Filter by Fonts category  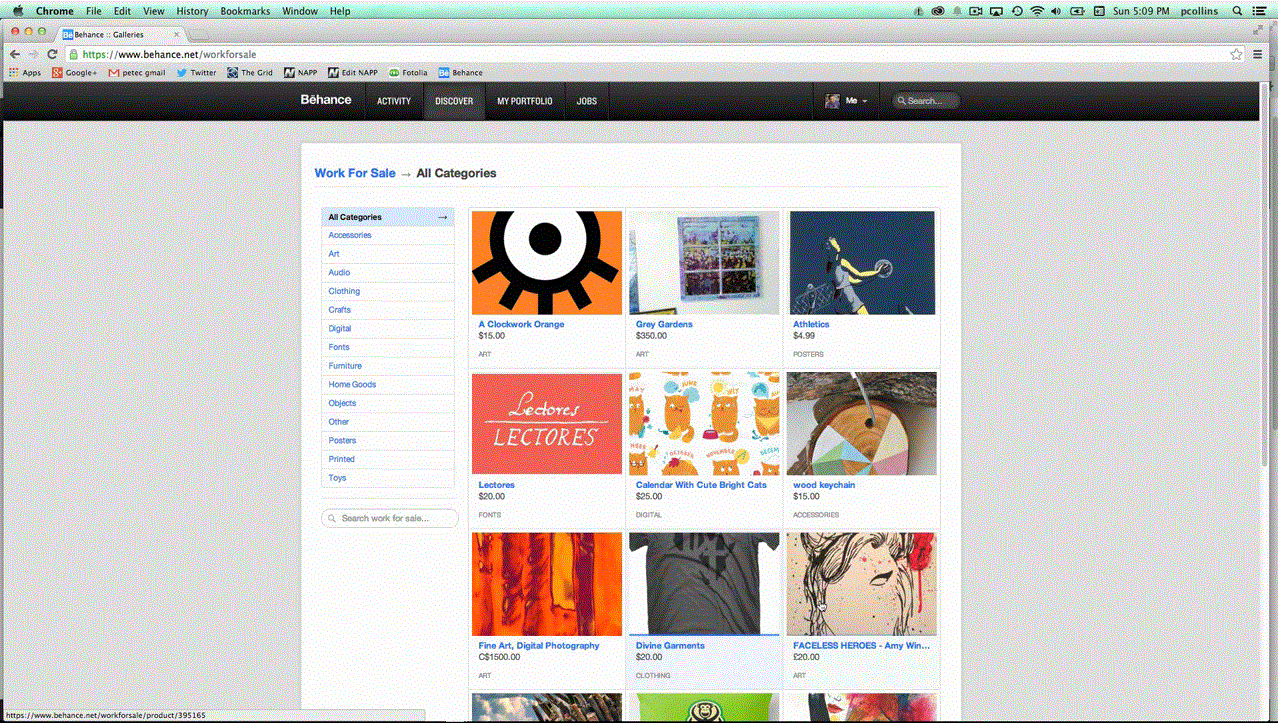click(x=339, y=347)
